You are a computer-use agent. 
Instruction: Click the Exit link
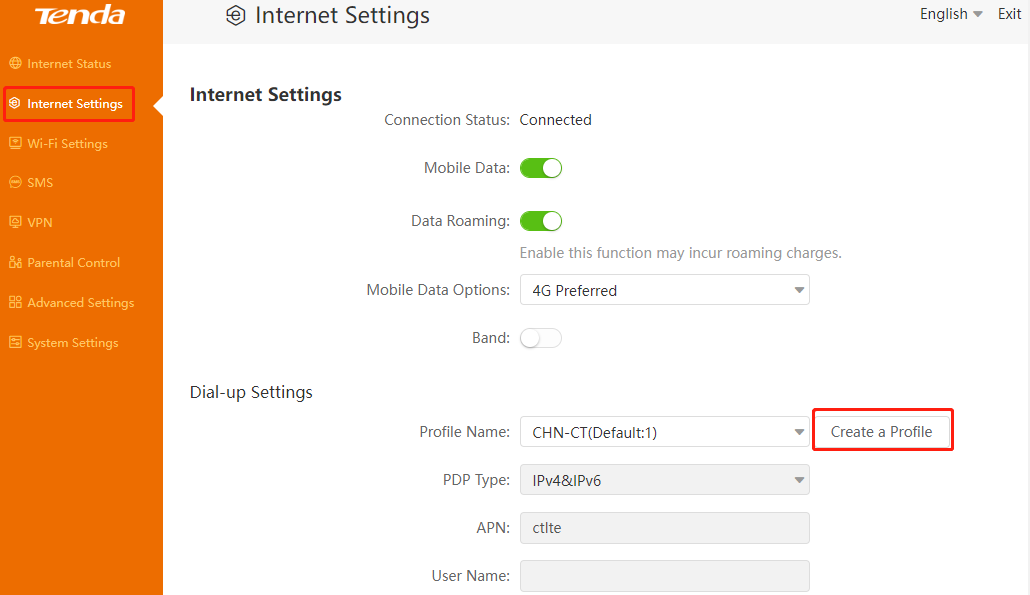[1009, 14]
